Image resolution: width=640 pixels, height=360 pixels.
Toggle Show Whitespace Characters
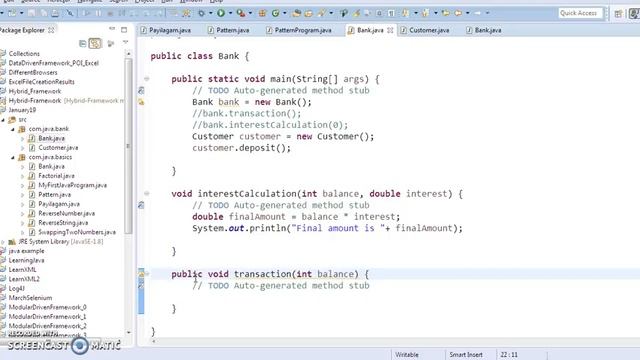391,13
